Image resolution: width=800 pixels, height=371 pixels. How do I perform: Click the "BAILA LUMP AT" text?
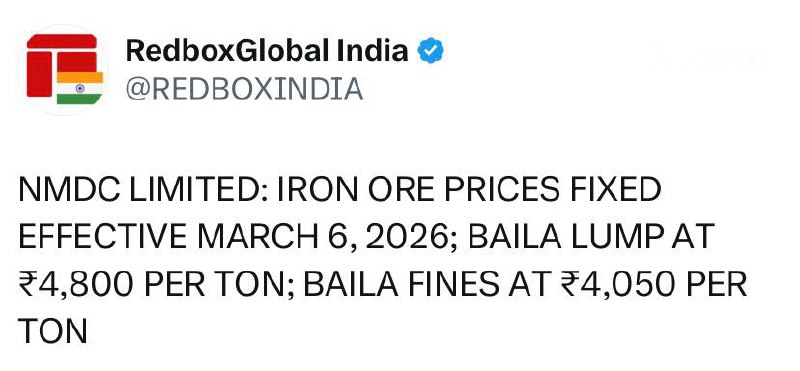tap(590, 238)
